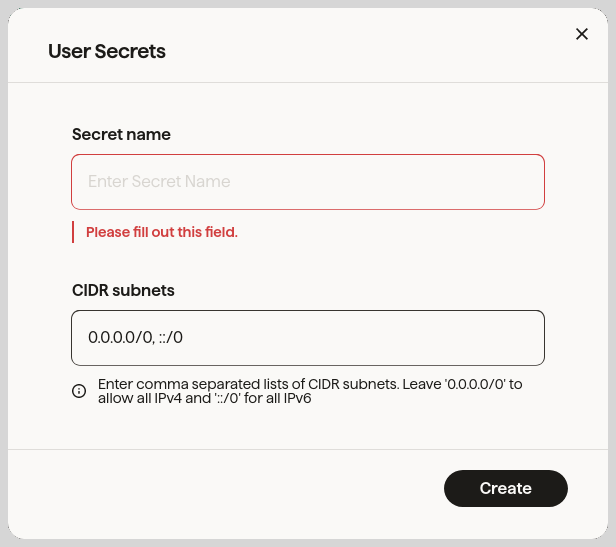Click the CIDR subnets helper text
This screenshot has height=547, width=616.
coord(310,391)
